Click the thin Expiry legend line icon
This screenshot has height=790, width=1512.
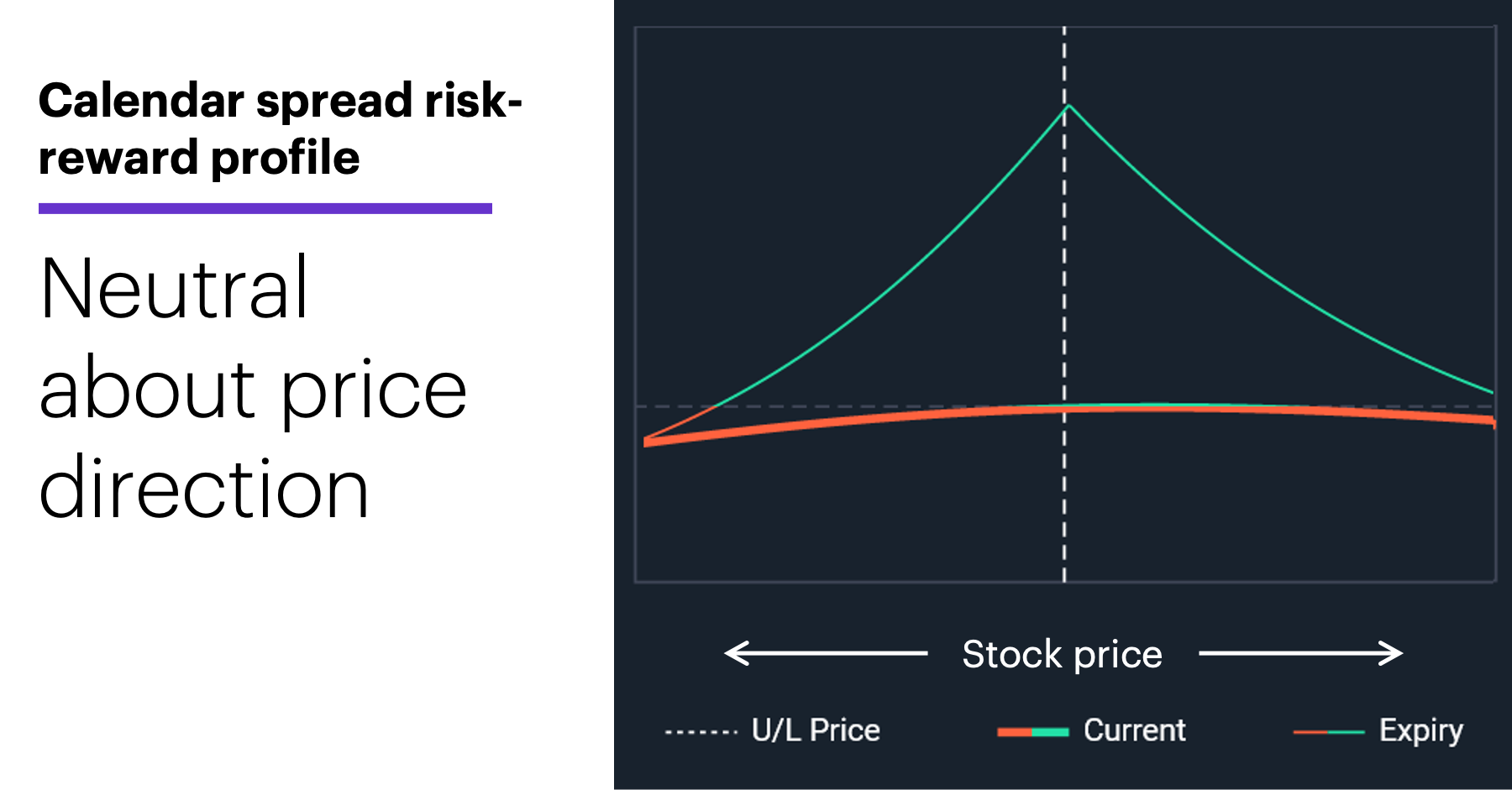pyautogui.click(x=1328, y=732)
